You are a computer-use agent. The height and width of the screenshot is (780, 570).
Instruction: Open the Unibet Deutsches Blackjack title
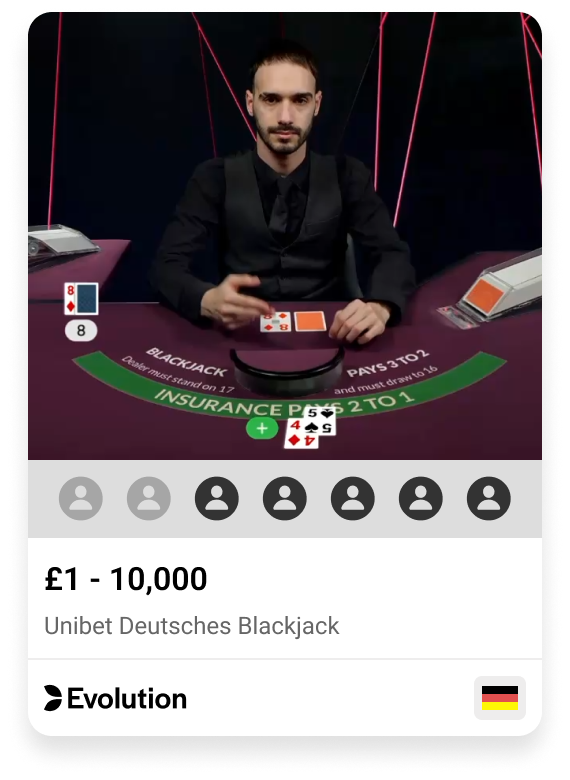[191, 626]
